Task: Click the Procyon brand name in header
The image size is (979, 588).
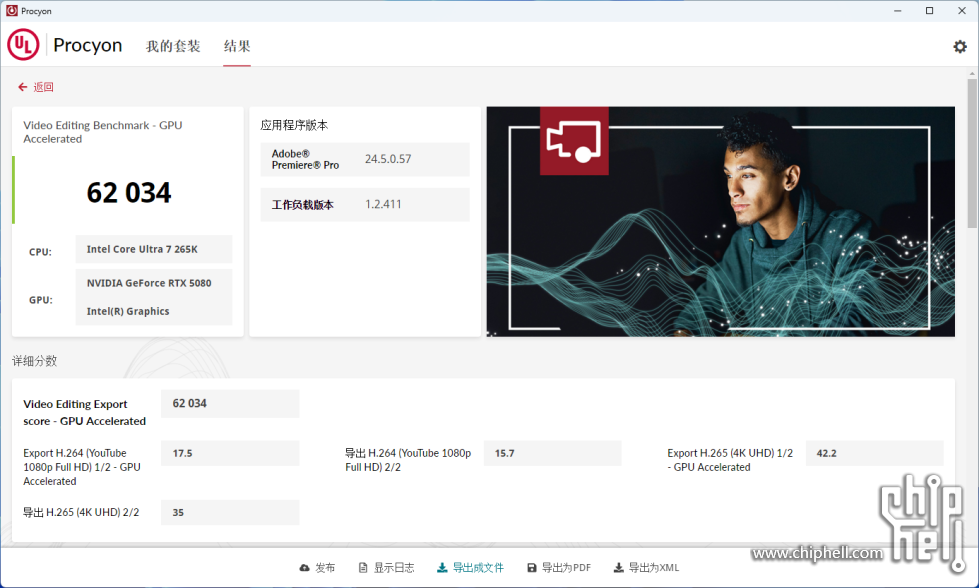Action: pos(87,45)
